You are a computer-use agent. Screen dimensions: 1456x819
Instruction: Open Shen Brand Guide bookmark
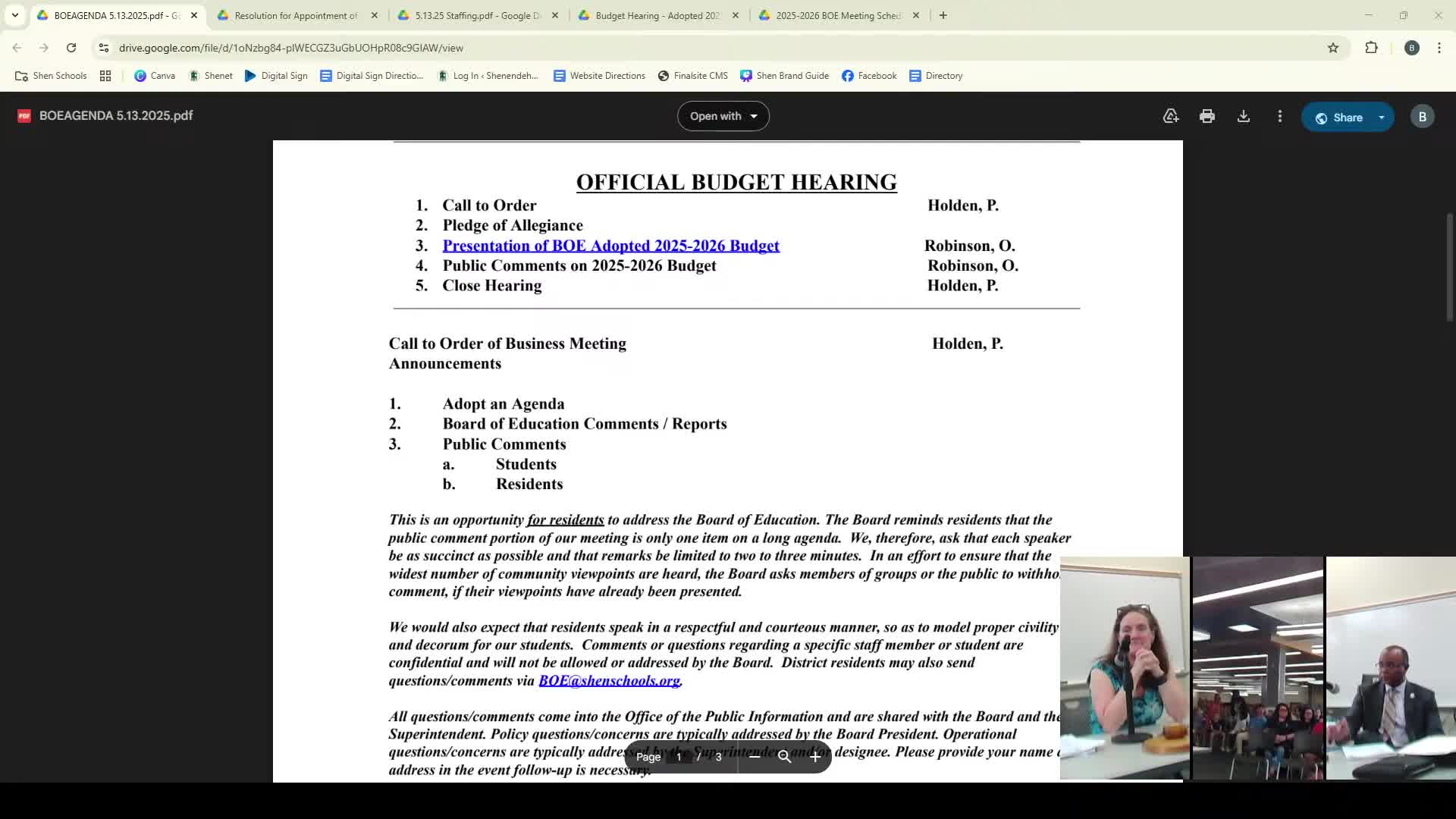point(784,76)
